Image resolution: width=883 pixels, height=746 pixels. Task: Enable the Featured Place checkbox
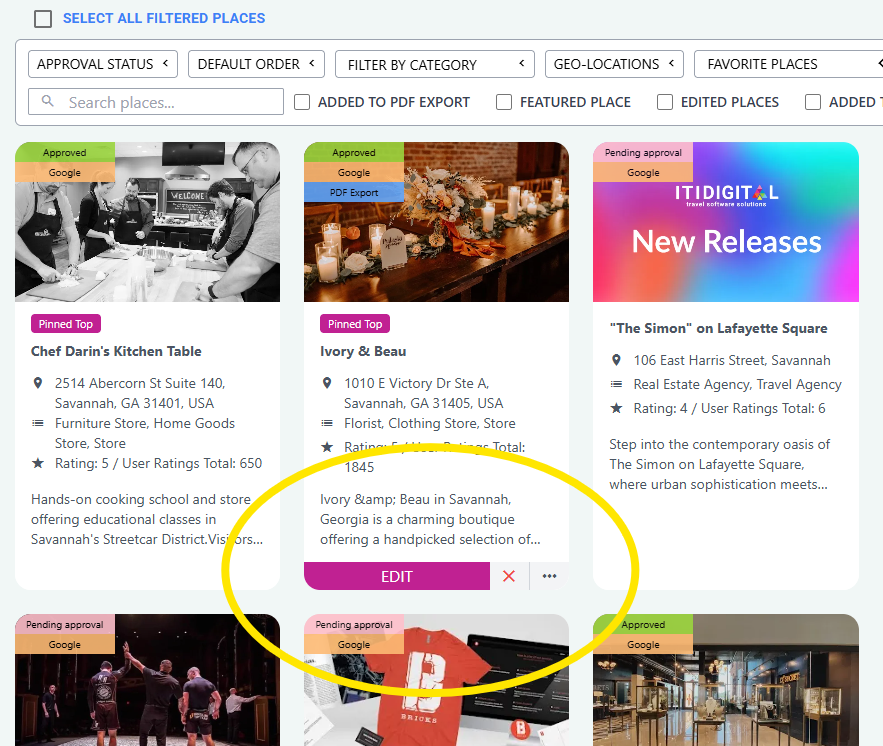(x=504, y=102)
